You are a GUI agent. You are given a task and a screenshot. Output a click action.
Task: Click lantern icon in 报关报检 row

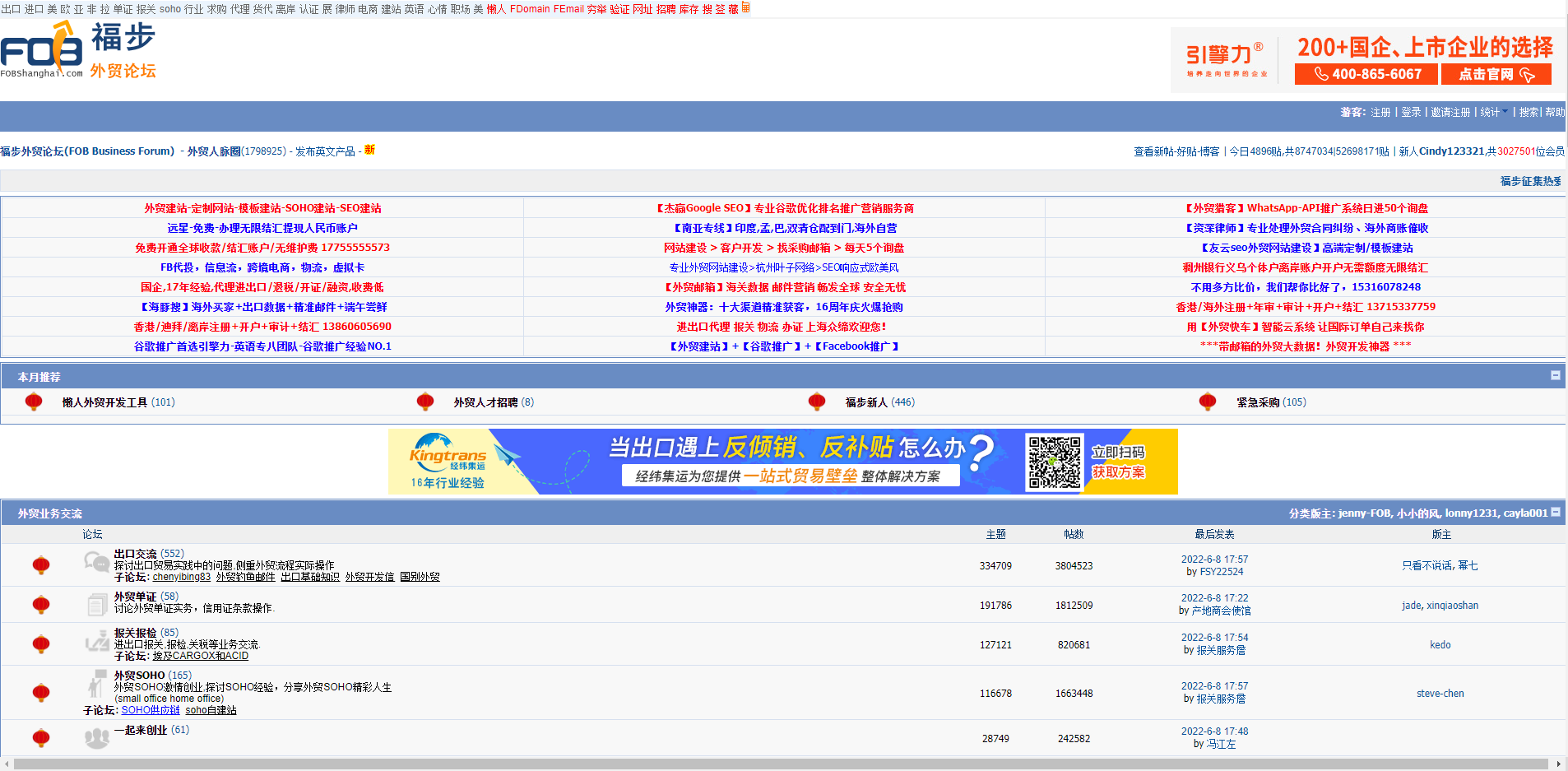(x=41, y=644)
